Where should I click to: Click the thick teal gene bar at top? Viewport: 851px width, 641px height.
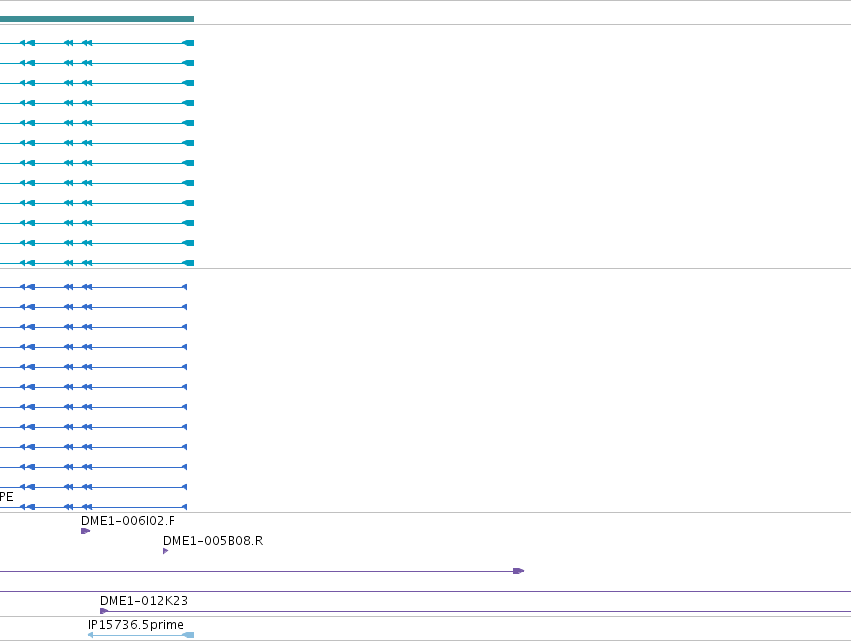tap(97, 19)
